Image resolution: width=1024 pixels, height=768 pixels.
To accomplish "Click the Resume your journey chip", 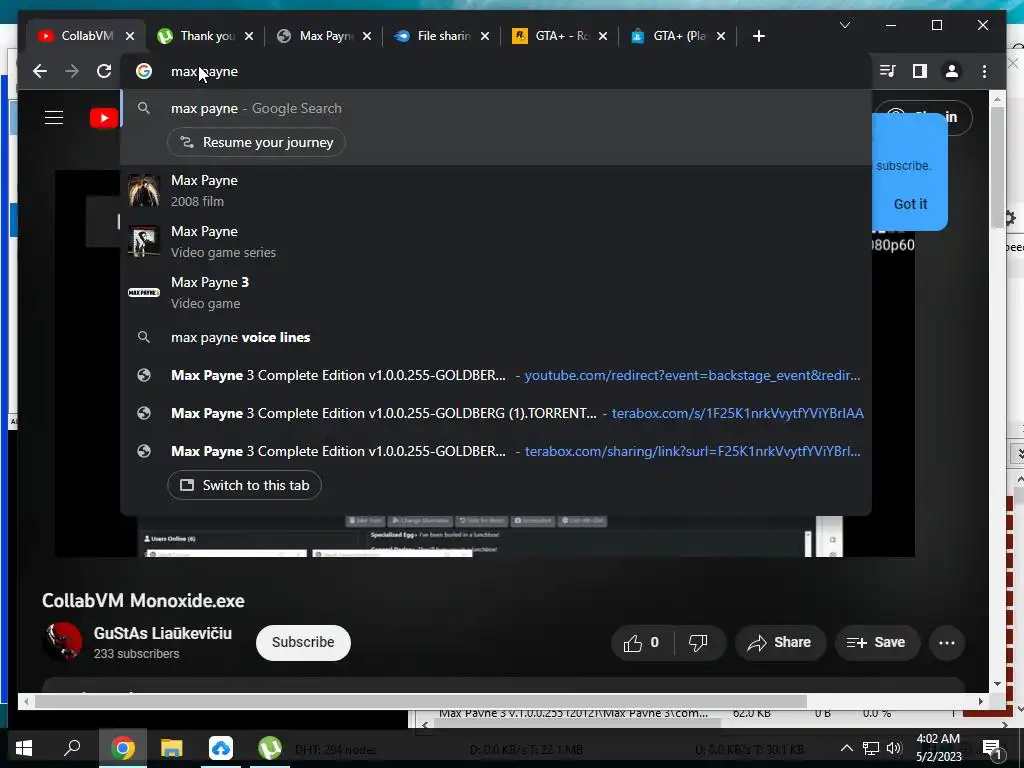I will 257,142.
